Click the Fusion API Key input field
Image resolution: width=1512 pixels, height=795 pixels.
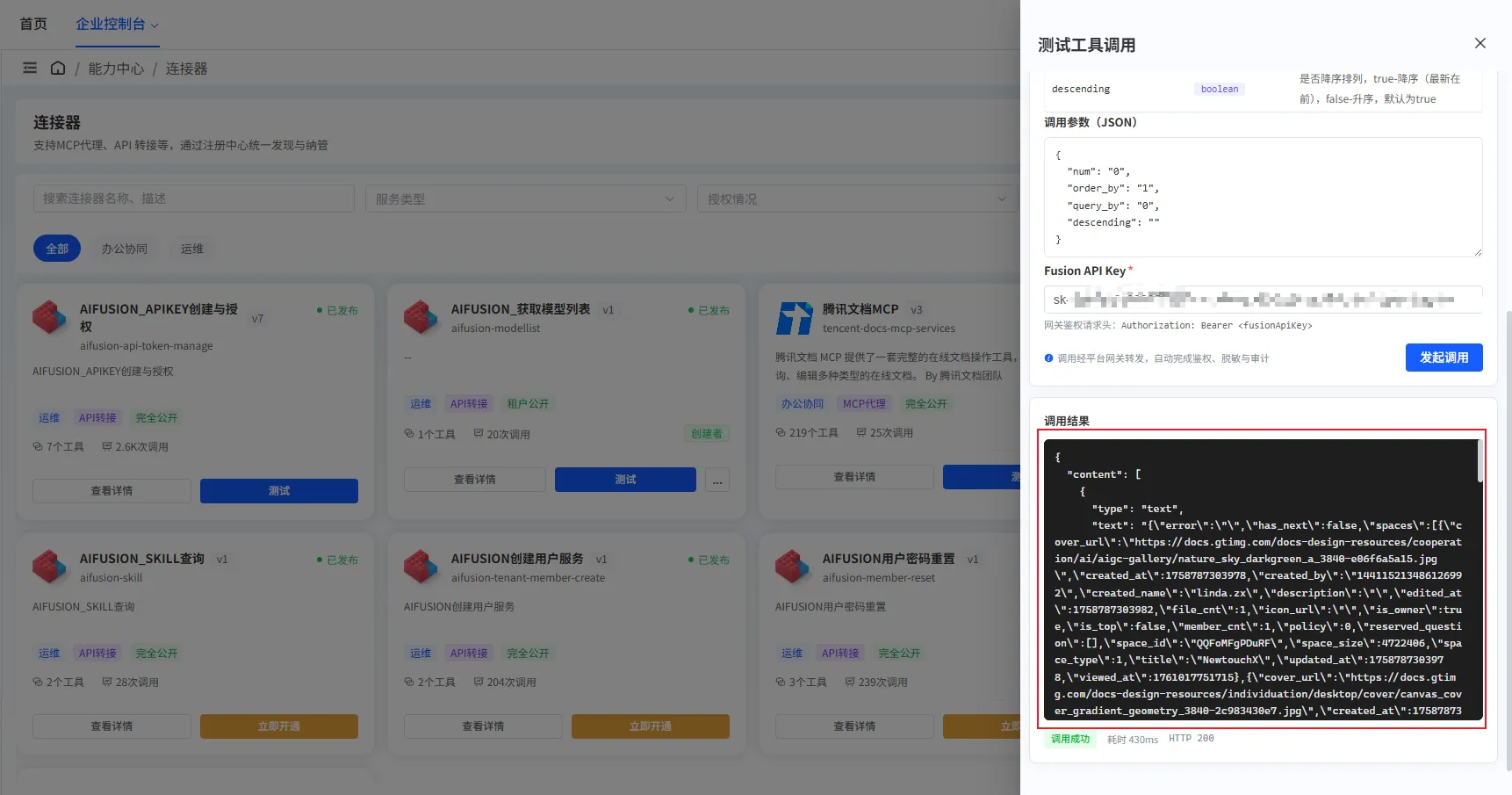pyautogui.click(x=1264, y=300)
